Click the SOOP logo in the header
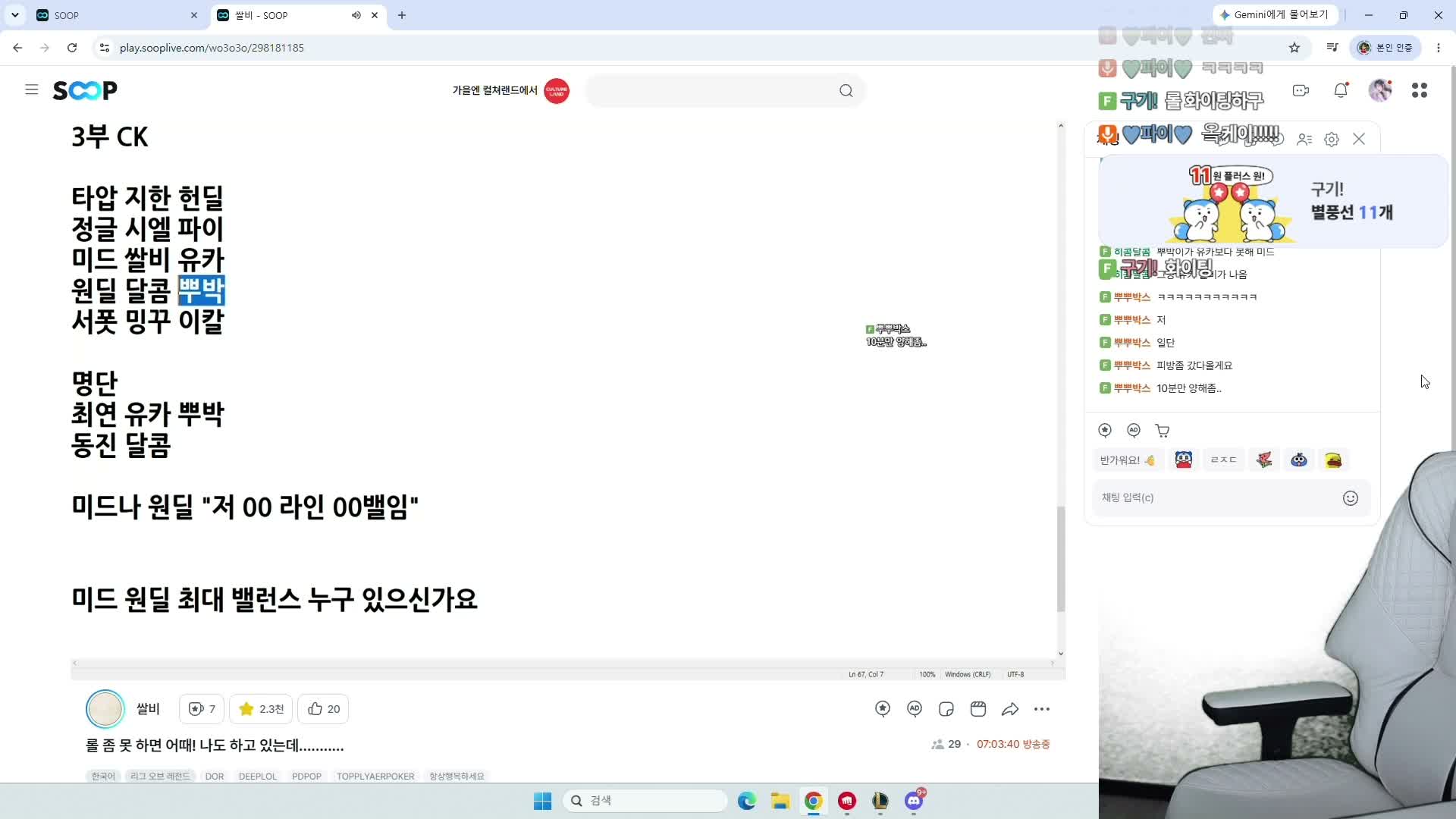This screenshot has width=1456, height=819. (85, 90)
